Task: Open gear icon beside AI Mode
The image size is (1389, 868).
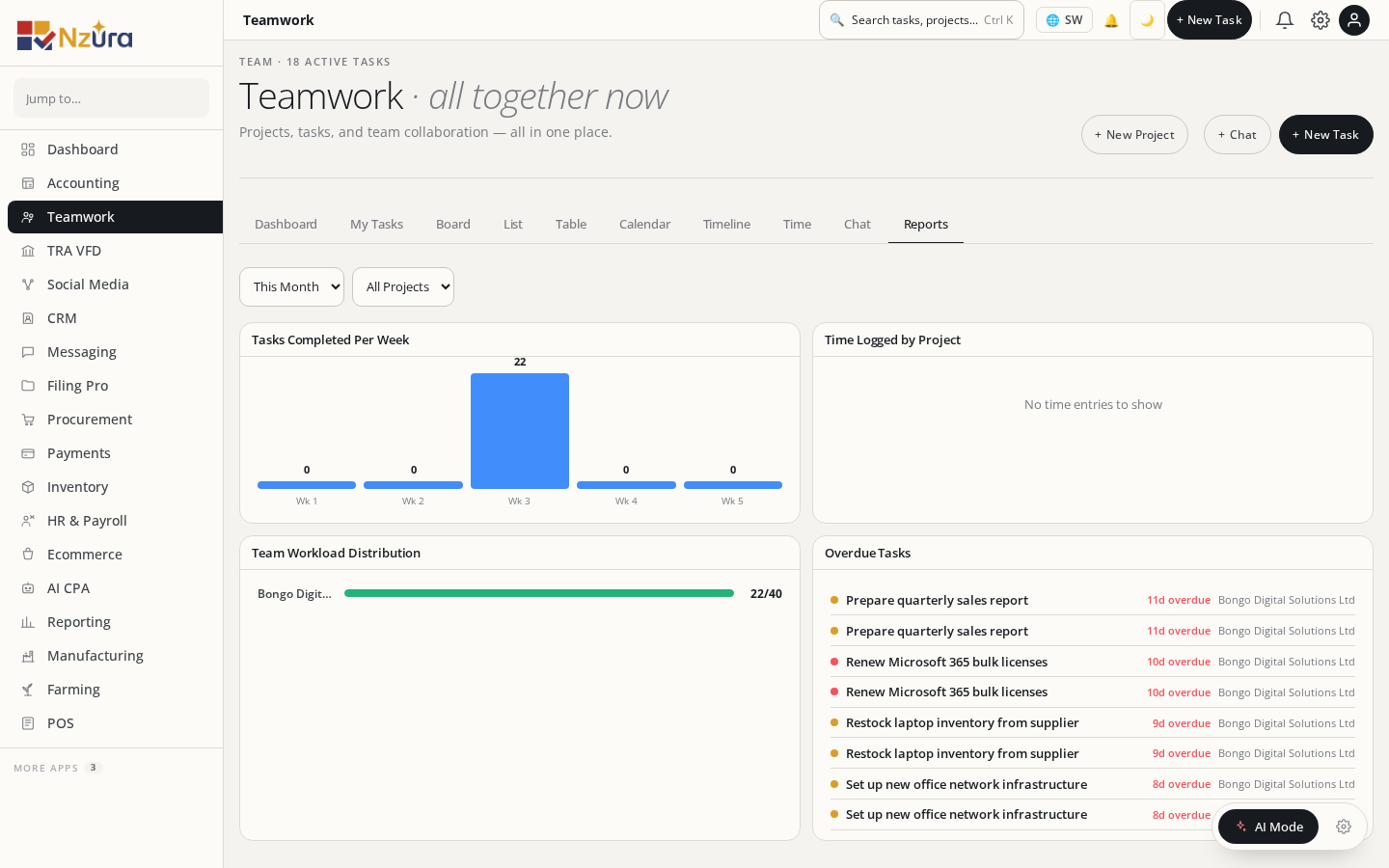Action: pos(1344,827)
